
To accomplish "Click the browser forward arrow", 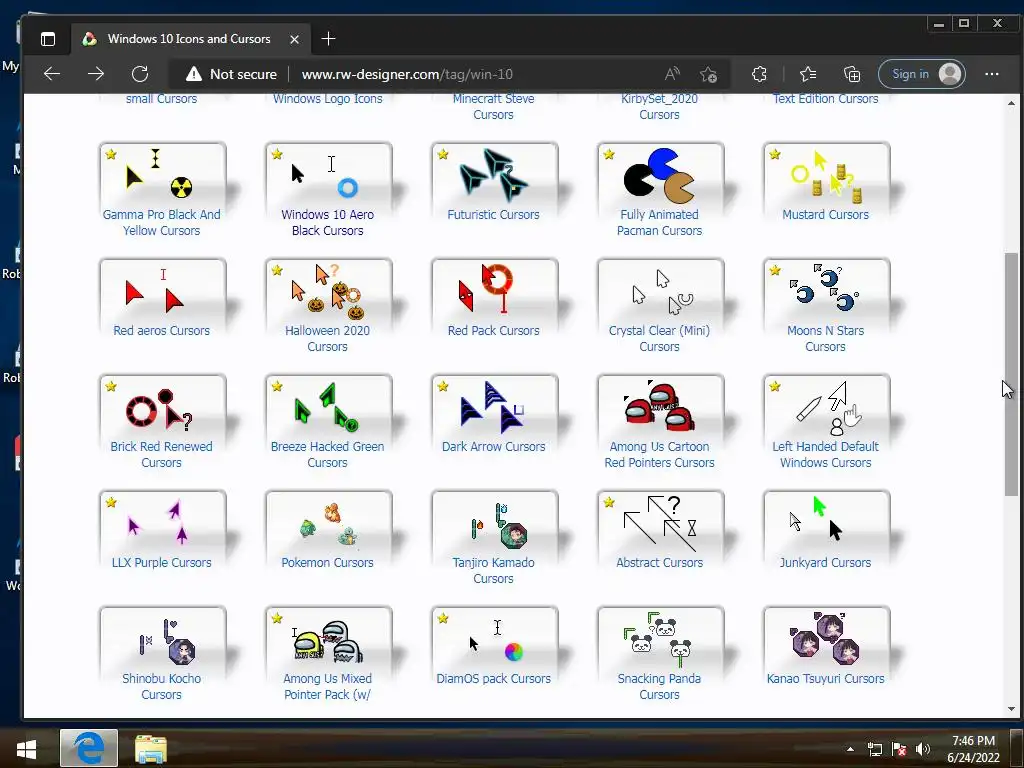I will 96,74.
